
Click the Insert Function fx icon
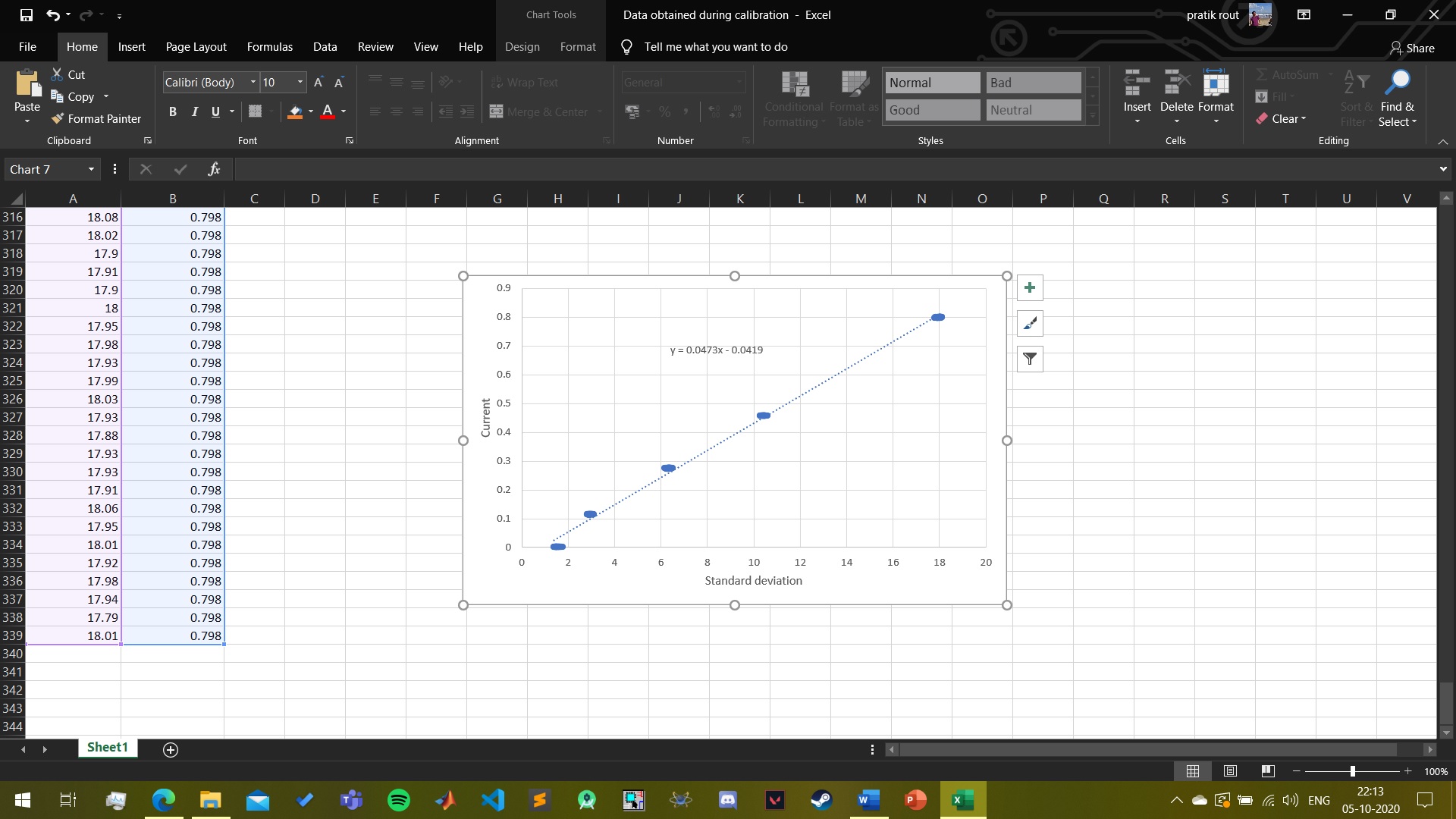[214, 169]
